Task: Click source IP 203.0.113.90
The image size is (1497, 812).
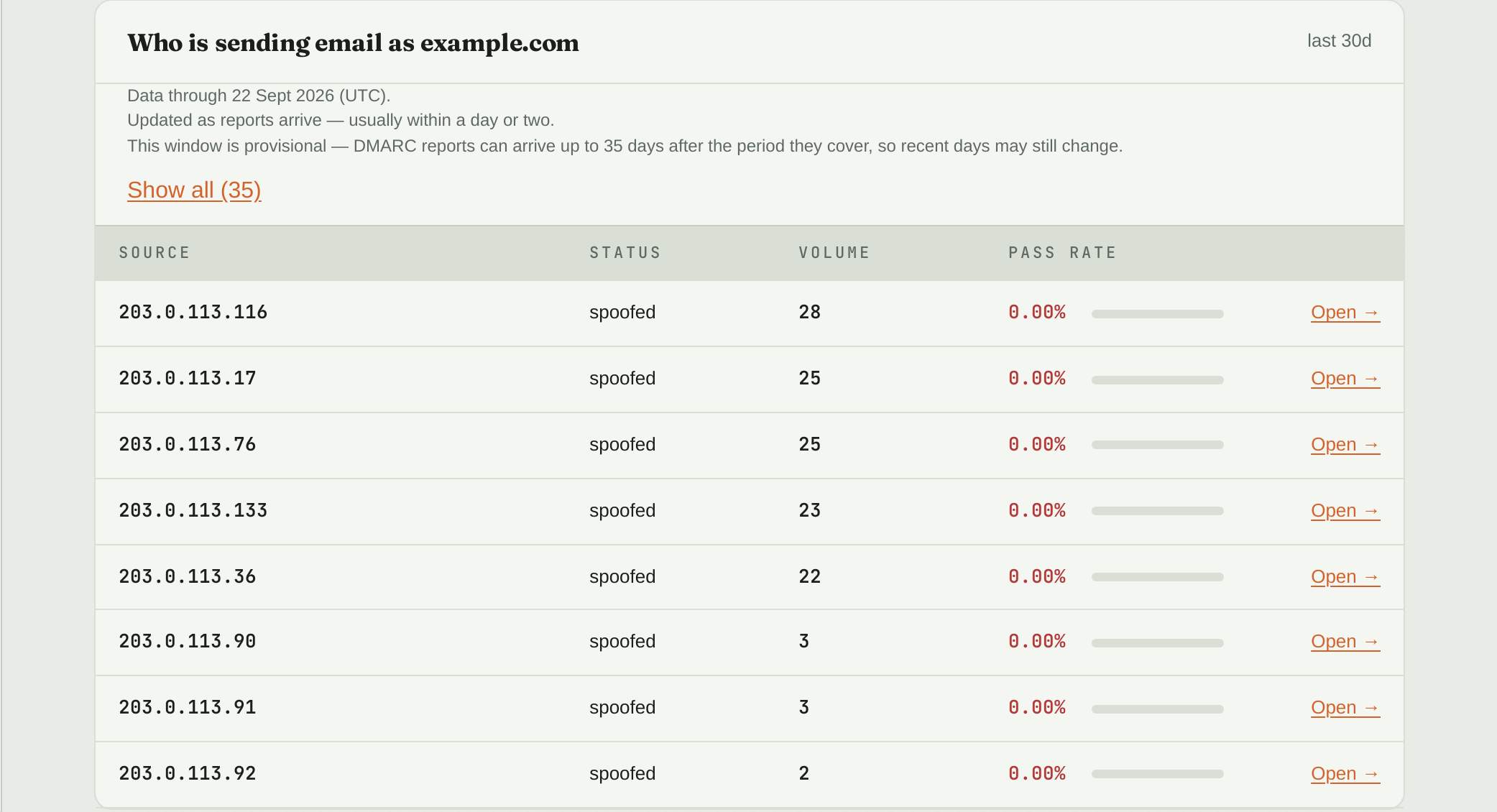Action: click(187, 642)
